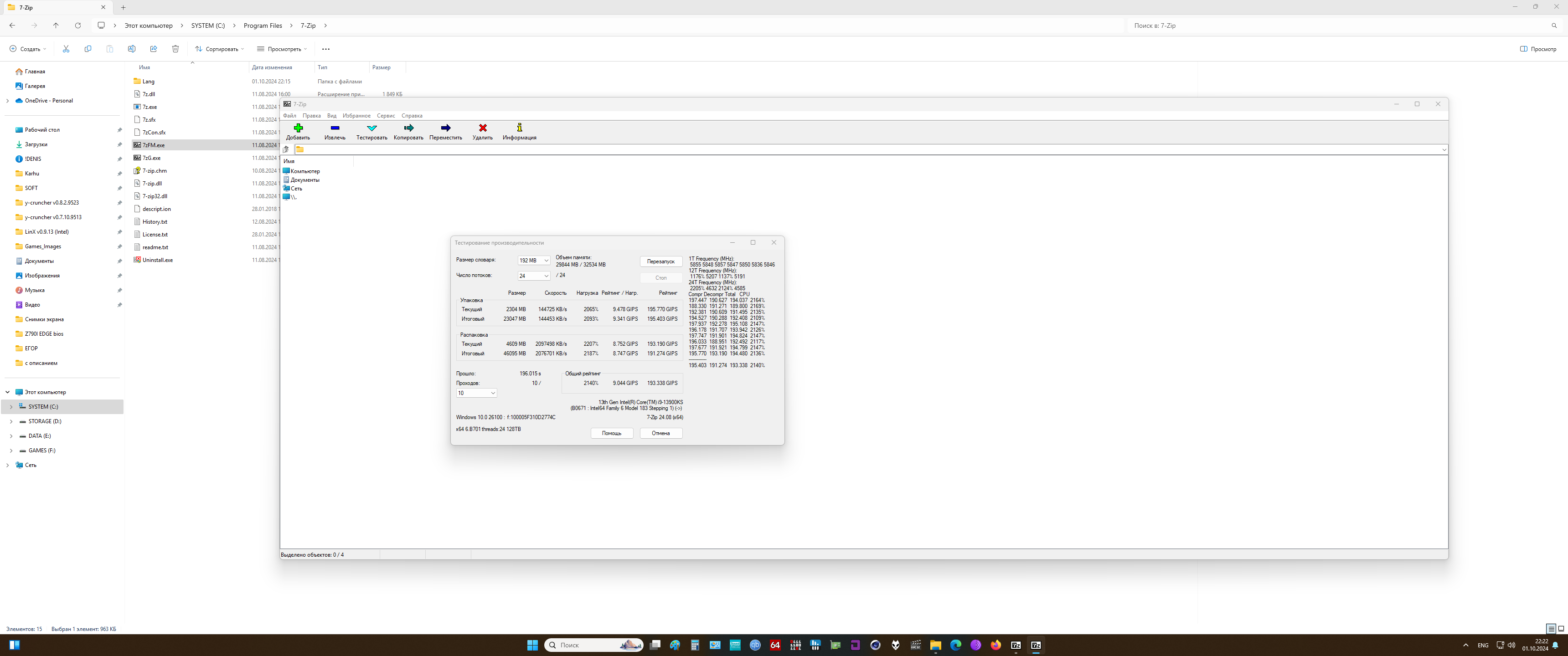Click the red Delete (Удалить) toolbar icon
Viewport: 1568px width, 656px height.
[483, 128]
